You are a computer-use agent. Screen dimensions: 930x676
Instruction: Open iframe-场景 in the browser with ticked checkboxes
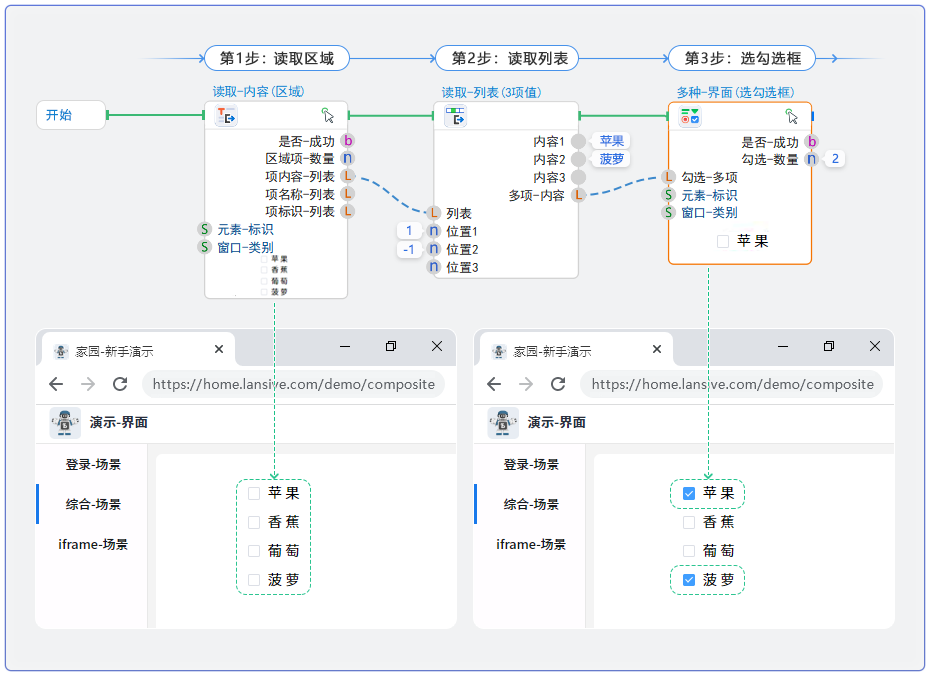point(530,545)
